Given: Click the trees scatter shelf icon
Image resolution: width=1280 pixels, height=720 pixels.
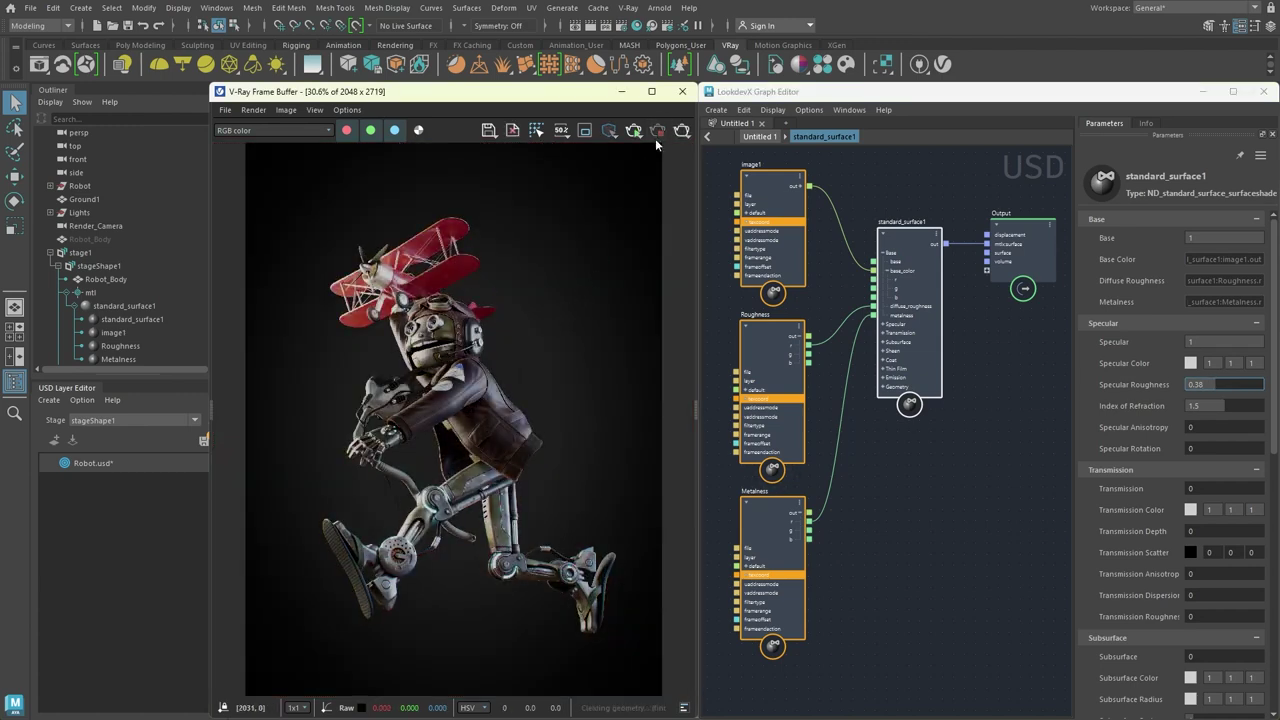Looking at the screenshot, I should click(x=680, y=64).
